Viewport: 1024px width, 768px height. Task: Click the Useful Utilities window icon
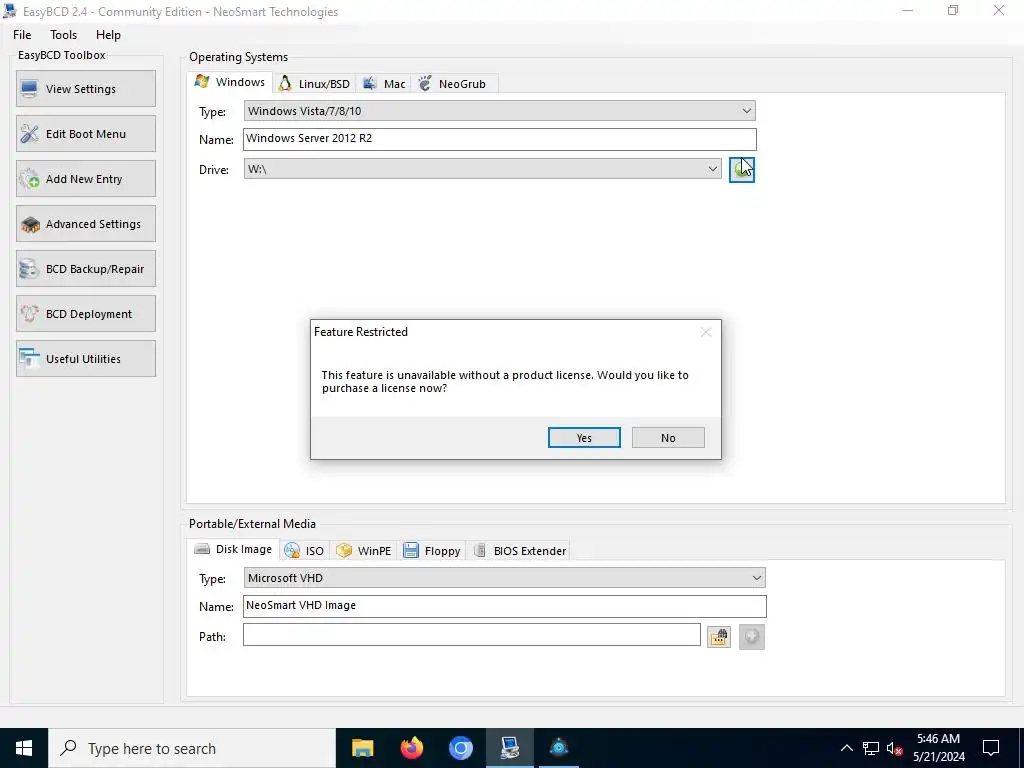(29, 359)
